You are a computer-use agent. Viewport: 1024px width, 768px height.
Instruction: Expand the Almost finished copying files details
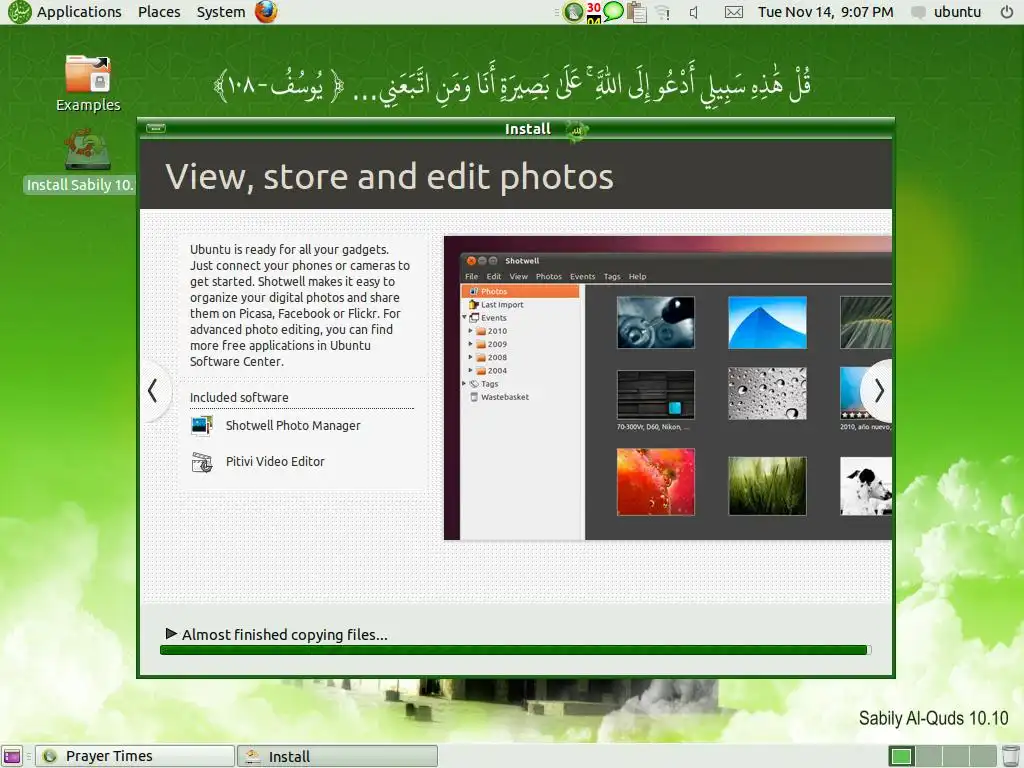point(172,633)
